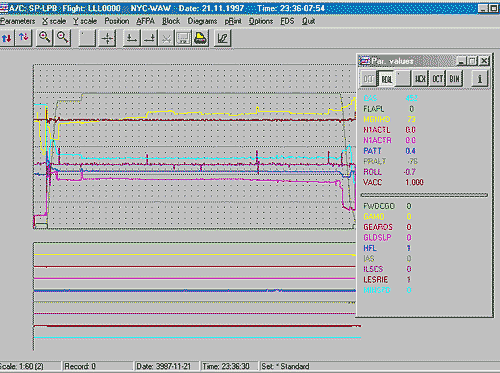Click the small blue-red arrows toolbar icon

pos(24,38)
